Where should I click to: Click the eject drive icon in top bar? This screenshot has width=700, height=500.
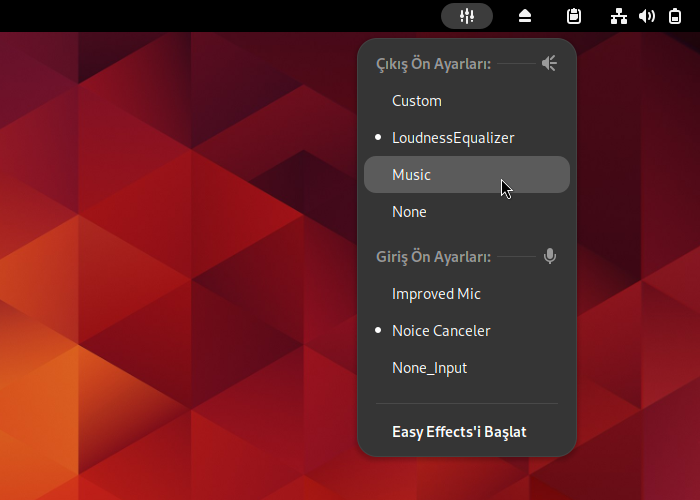(x=525, y=16)
